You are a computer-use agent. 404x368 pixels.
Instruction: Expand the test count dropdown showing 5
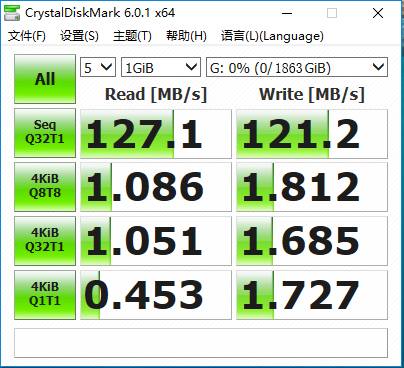coord(98,67)
